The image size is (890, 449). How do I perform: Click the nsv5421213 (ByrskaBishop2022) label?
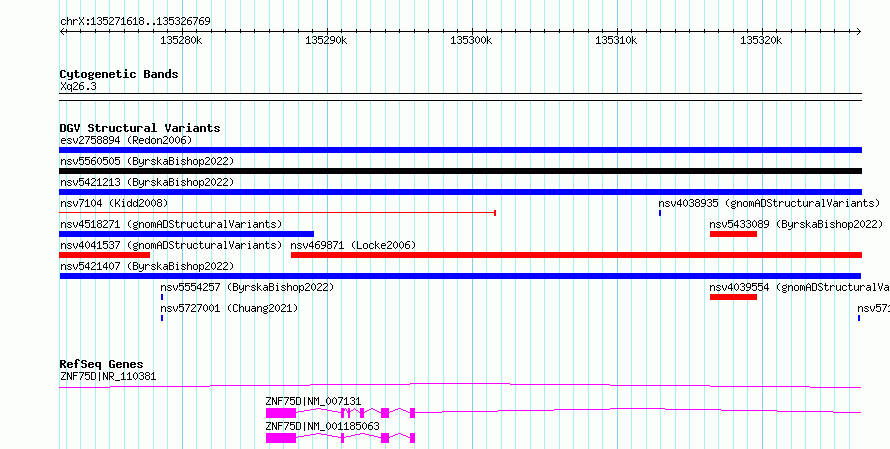tap(147, 182)
